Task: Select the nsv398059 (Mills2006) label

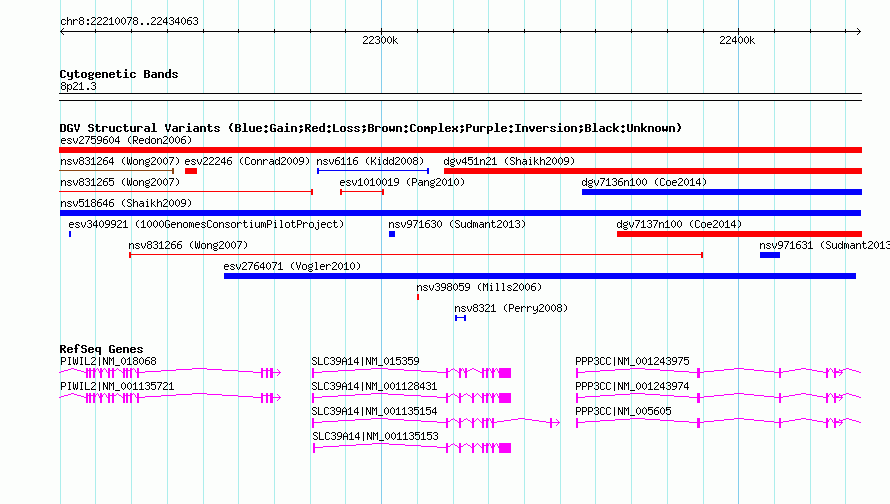Action: (x=479, y=287)
